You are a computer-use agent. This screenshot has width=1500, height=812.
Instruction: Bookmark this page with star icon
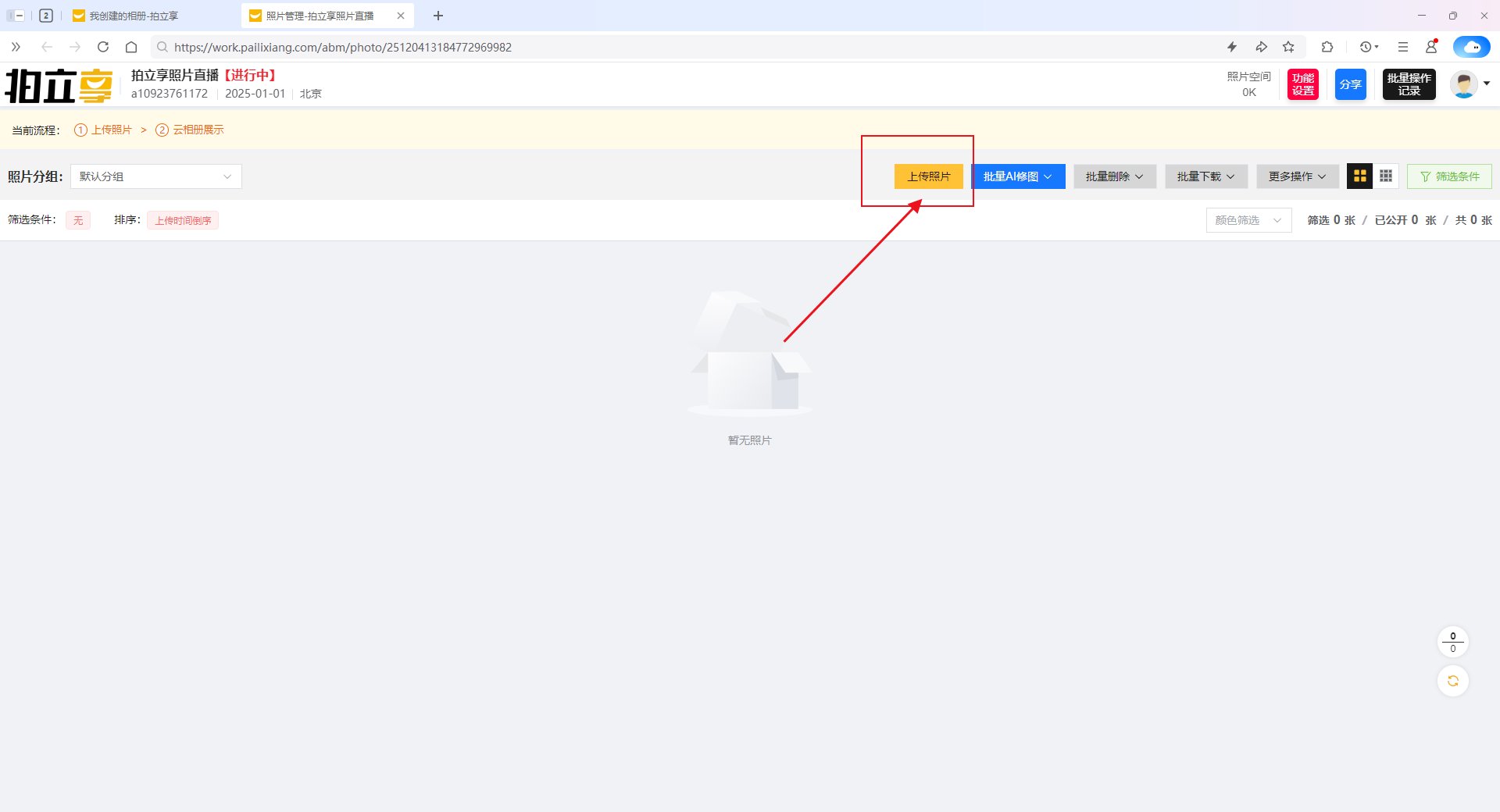(x=1288, y=47)
